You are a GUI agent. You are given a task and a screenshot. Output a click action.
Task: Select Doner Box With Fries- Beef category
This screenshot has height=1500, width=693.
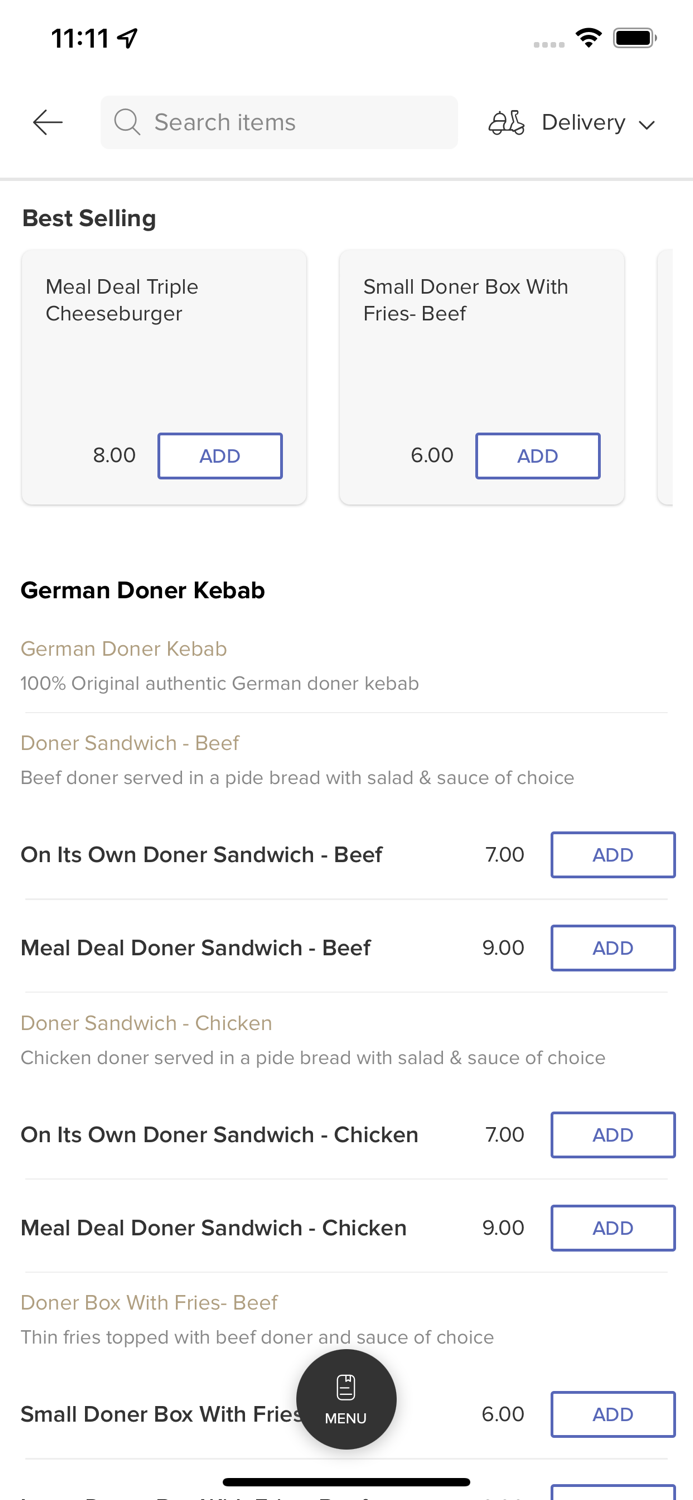tap(149, 1302)
